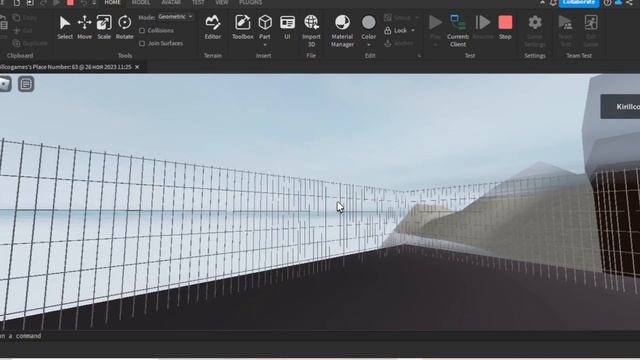Click the share icon at top right
This screenshot has height=360, width=640.
click(629, 2)
